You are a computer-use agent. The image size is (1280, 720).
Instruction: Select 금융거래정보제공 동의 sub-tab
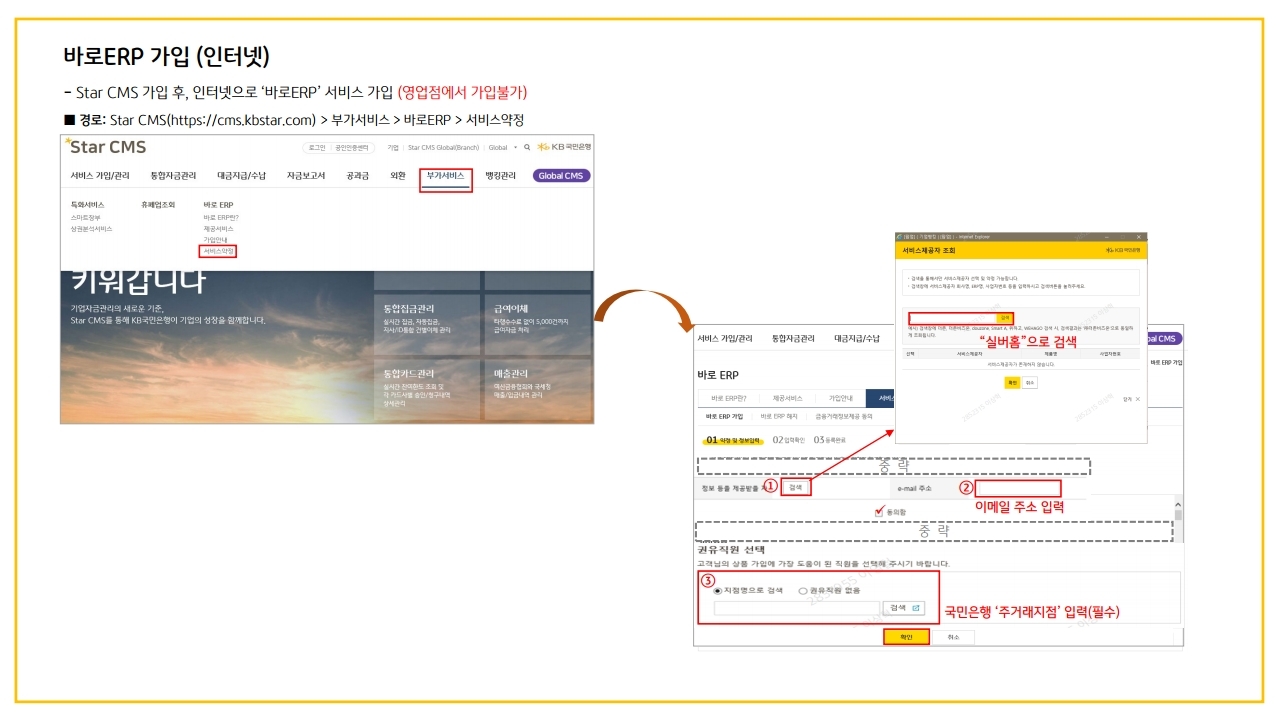click(844, 416)
